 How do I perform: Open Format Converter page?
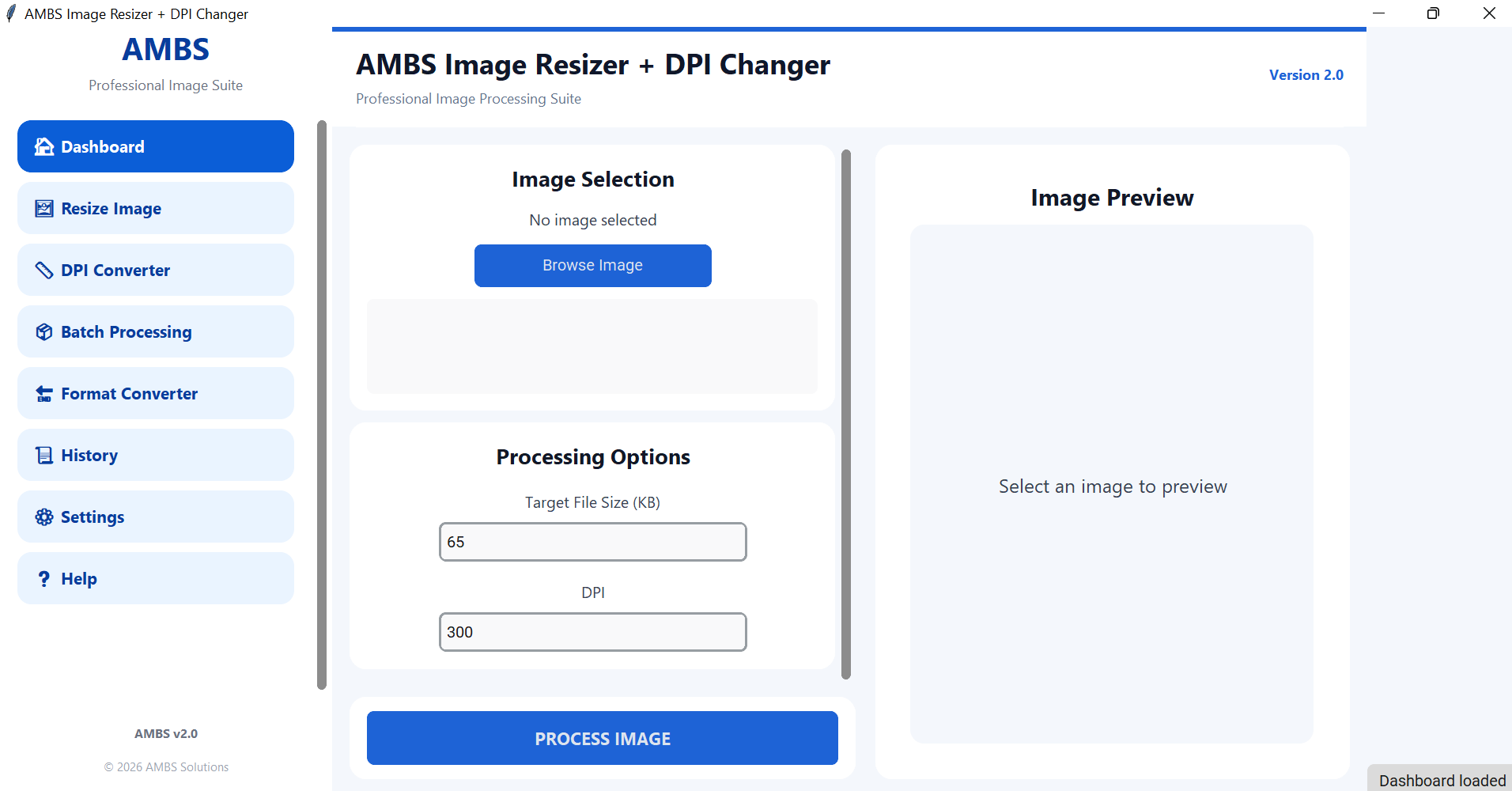[156, 393]
